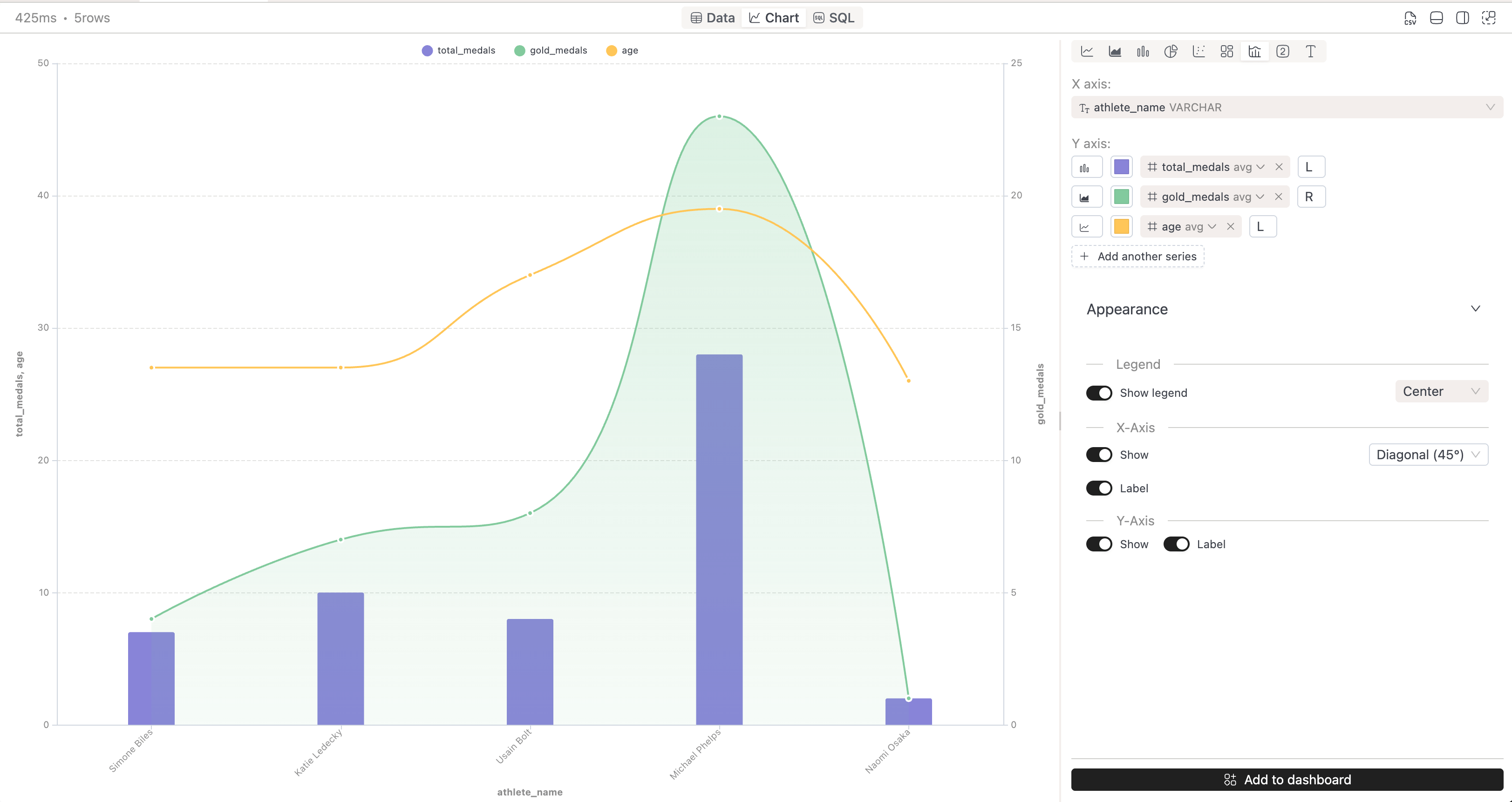The height and width of the screenshot is (802, 1512).
Task: Click Add another series button
Action: (1137, 256)
